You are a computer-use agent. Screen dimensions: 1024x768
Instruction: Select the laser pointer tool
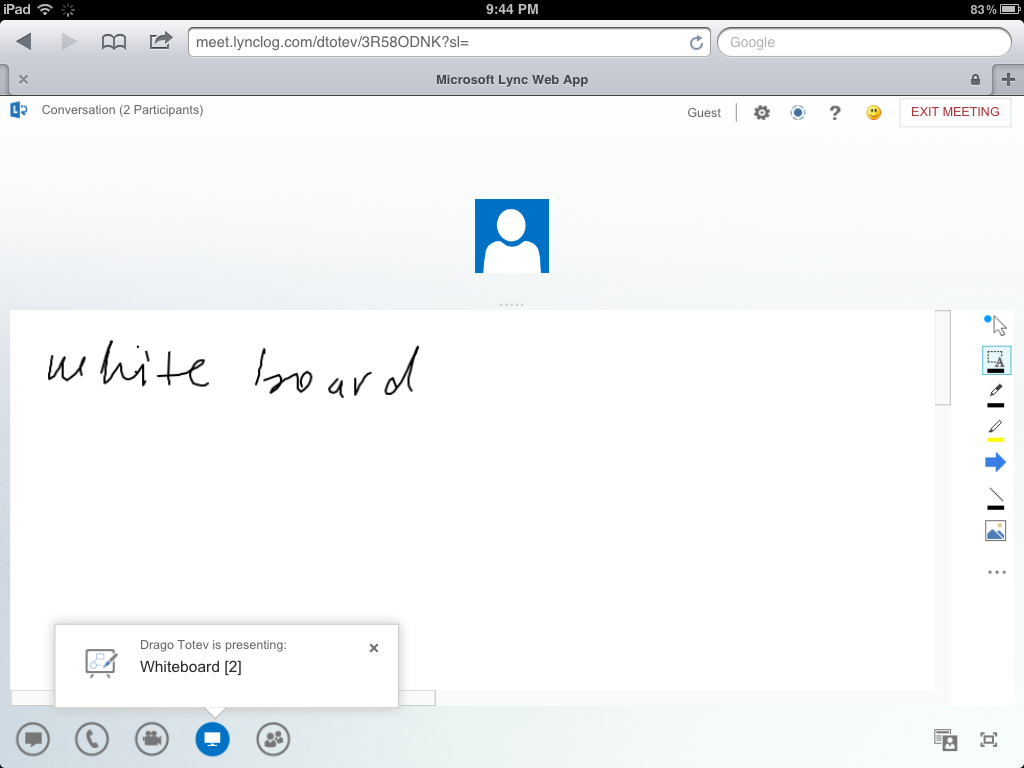pyautogui.click(x=996, y=322)
